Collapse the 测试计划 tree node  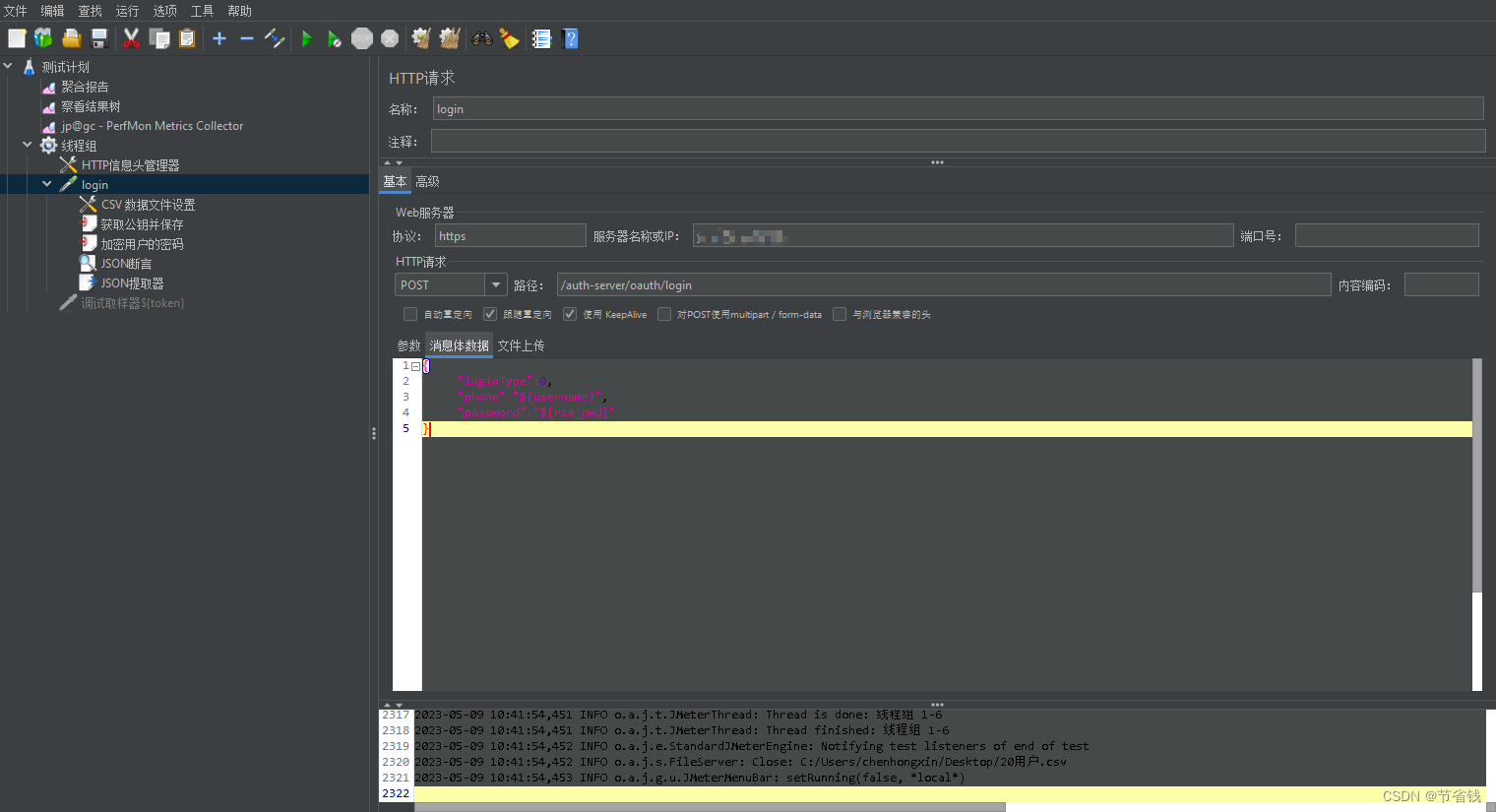(8, 67)
